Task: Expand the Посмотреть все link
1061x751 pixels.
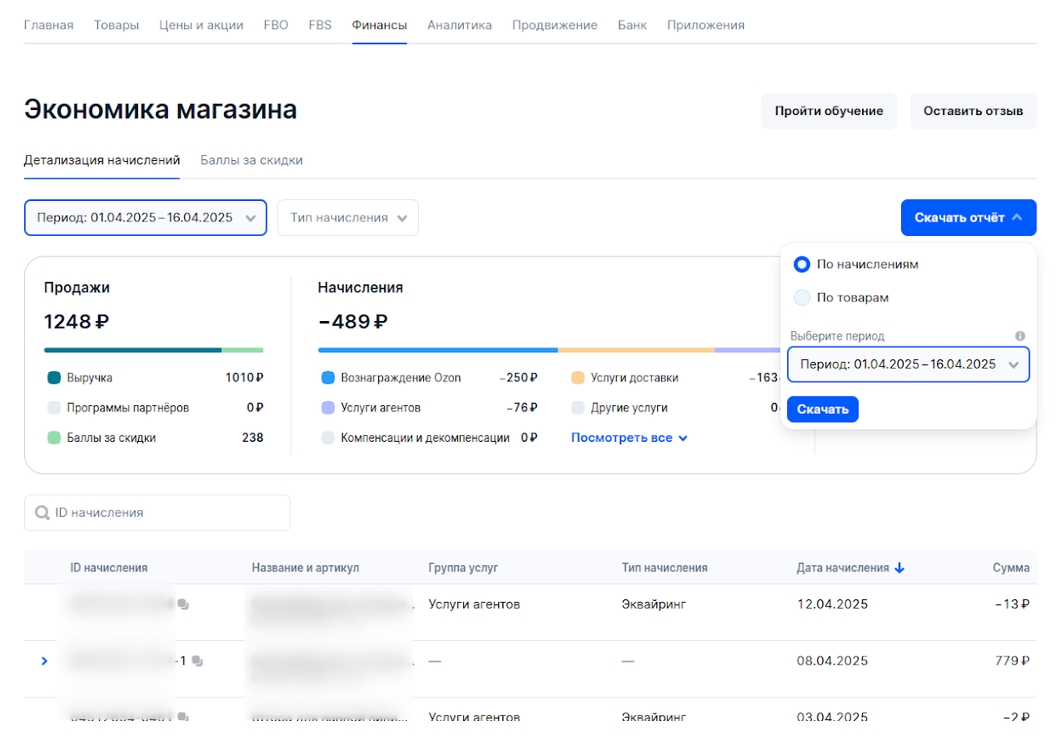Action: pyautogui.click(x=629, y=438)
